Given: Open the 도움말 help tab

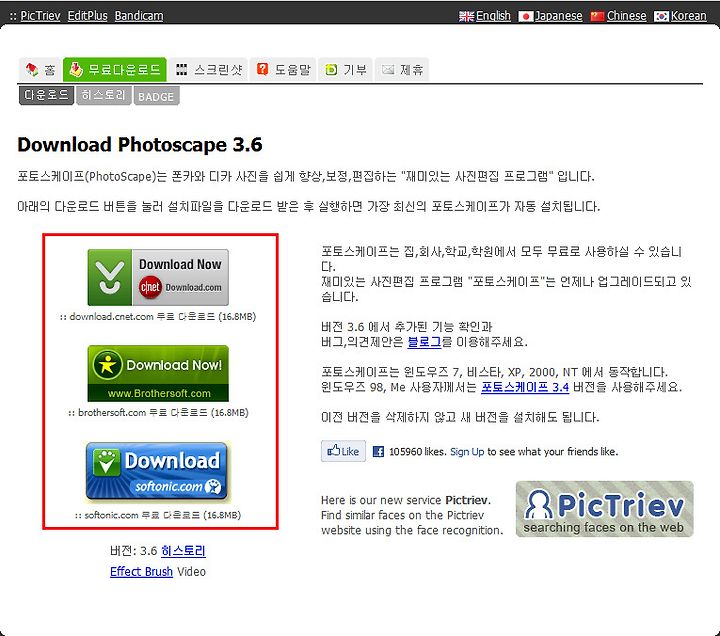Looking at the screenshot, I should click(x=283, y=70).
